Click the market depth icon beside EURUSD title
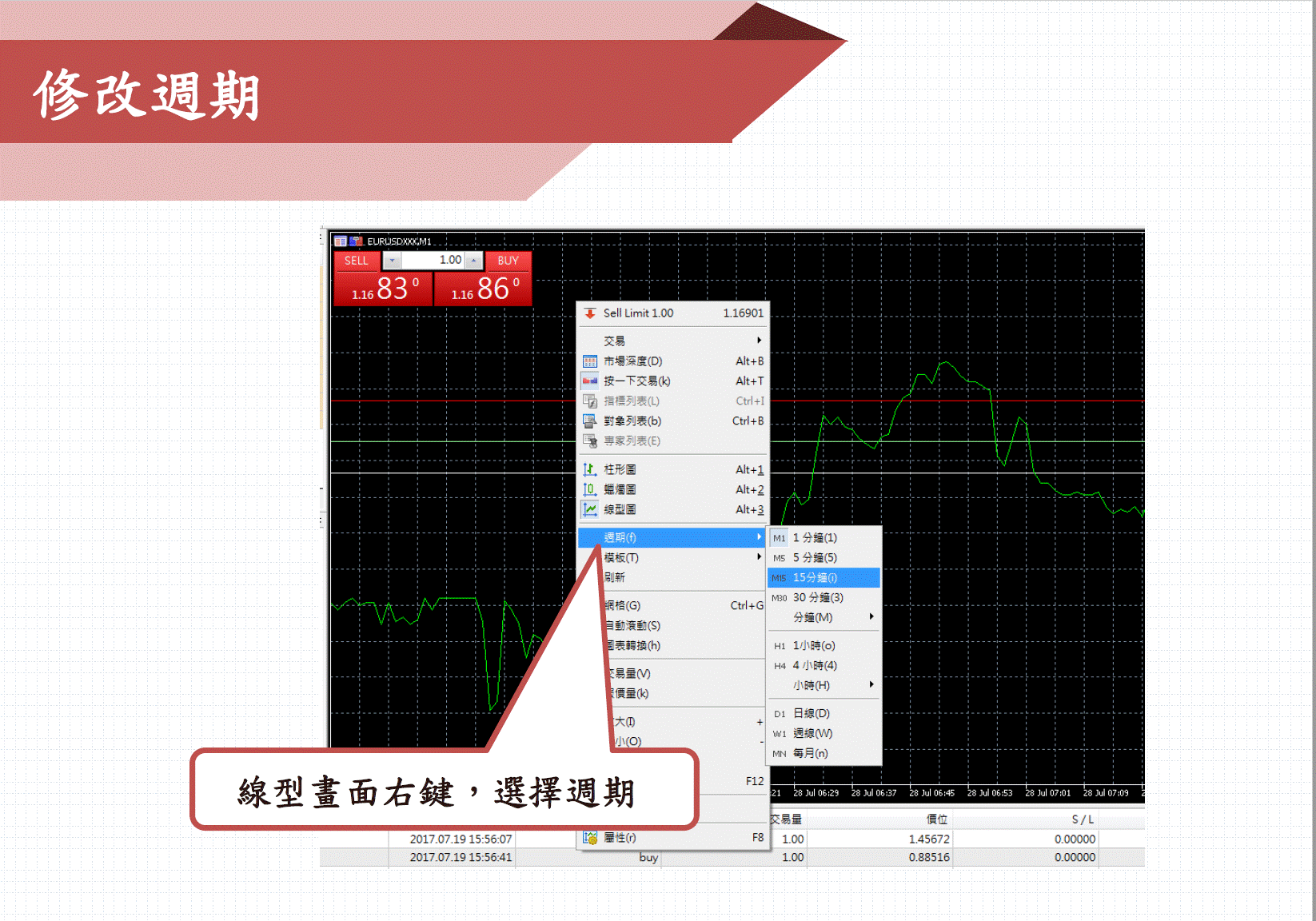 [341, 241]
